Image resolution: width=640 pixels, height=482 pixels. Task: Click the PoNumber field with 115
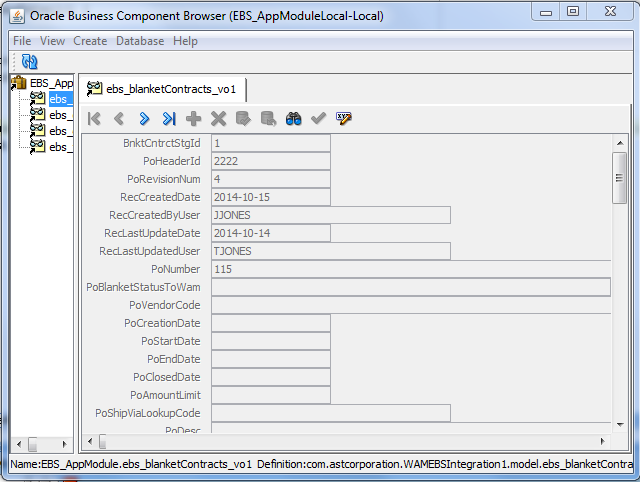coord(411,269)
